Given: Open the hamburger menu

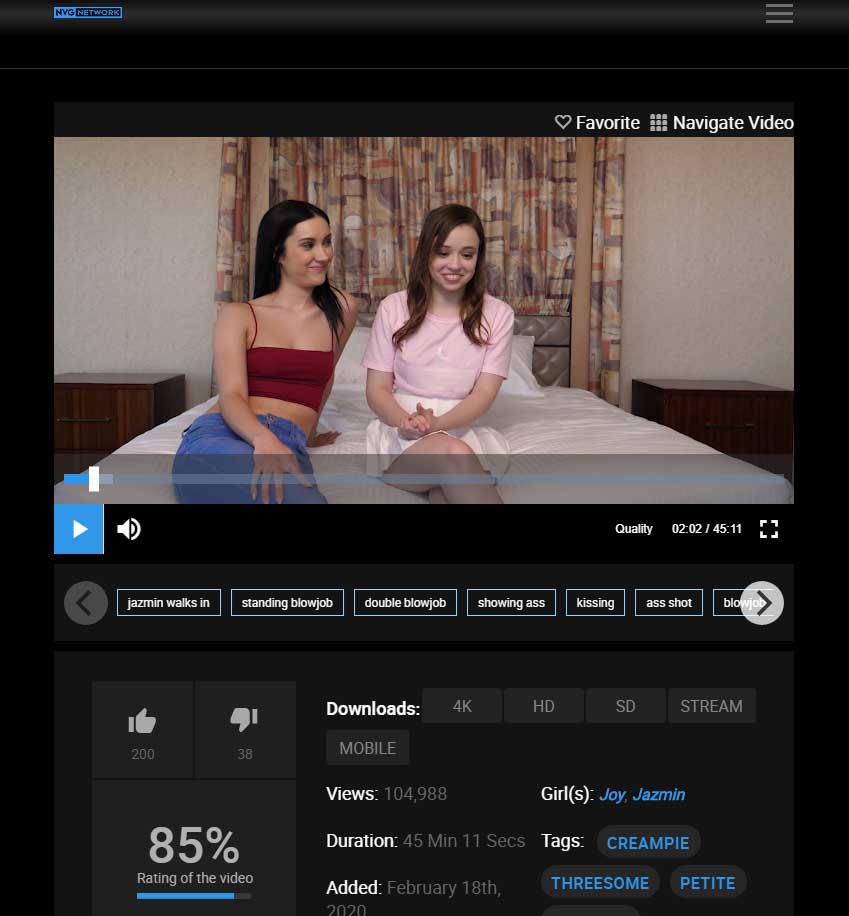Looking at the screenshot, I should [x=779, y=13].
